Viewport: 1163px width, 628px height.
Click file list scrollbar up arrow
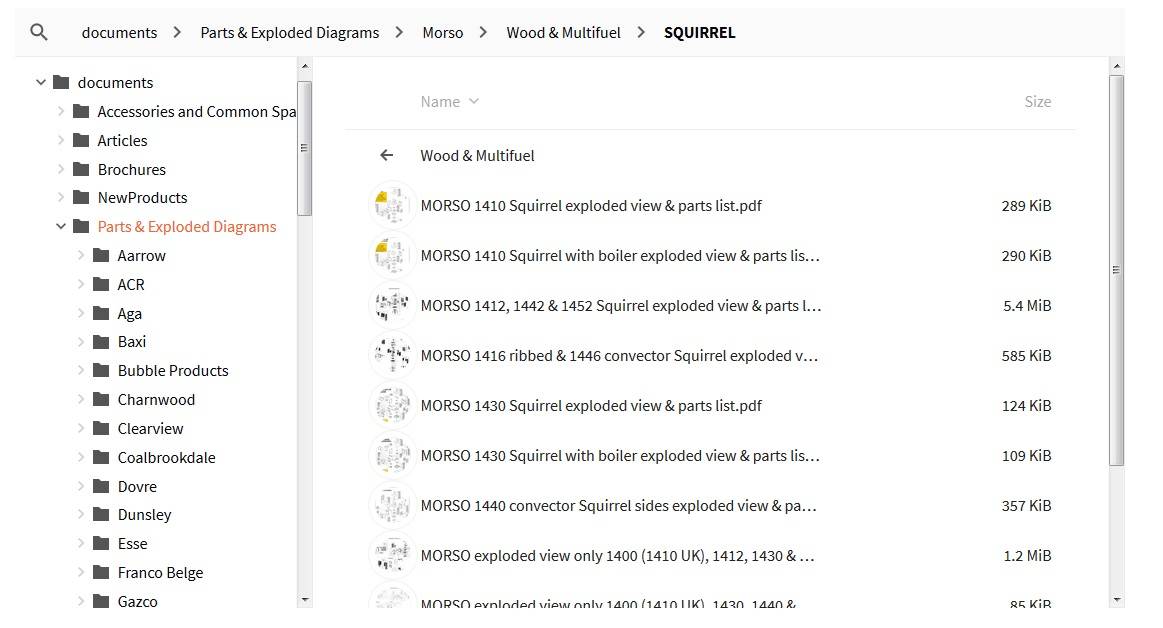point(1116,67)
